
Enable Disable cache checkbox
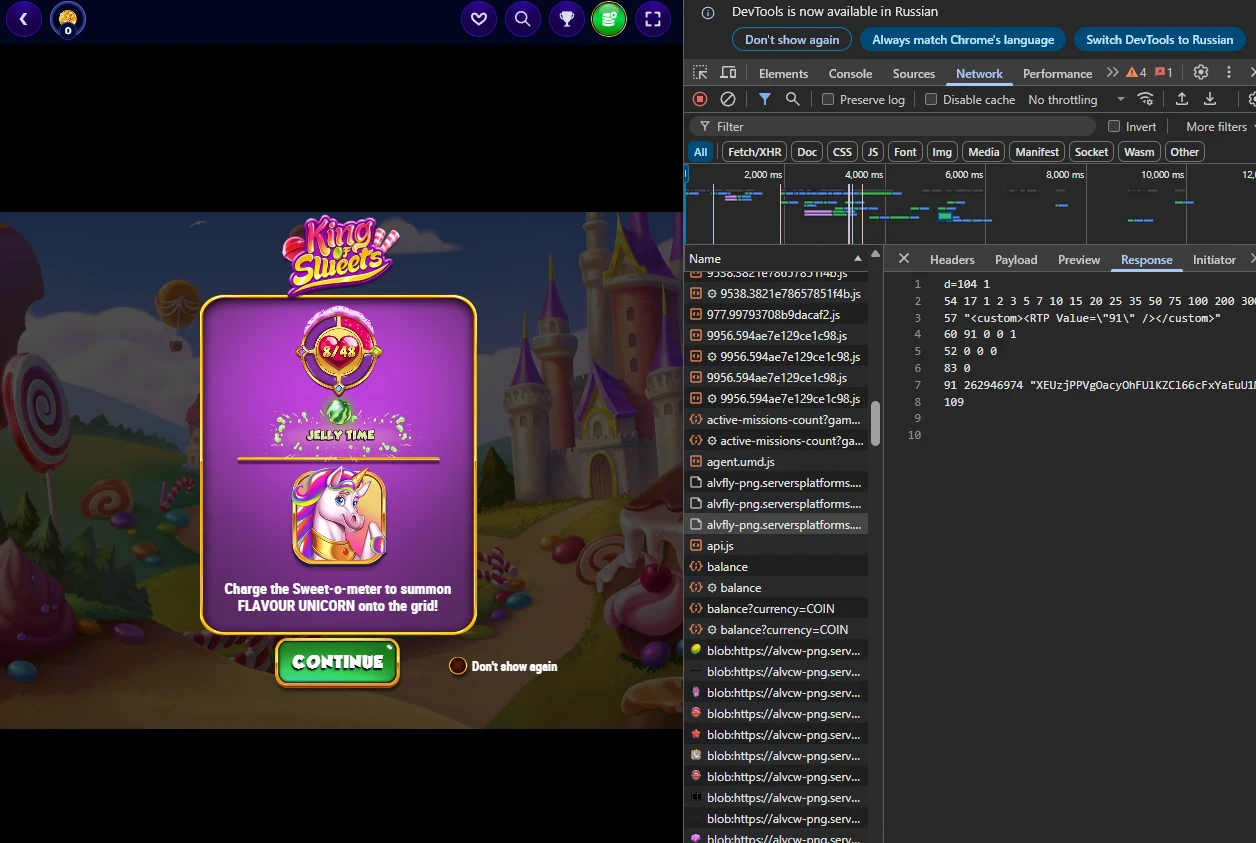pos(931,99)
